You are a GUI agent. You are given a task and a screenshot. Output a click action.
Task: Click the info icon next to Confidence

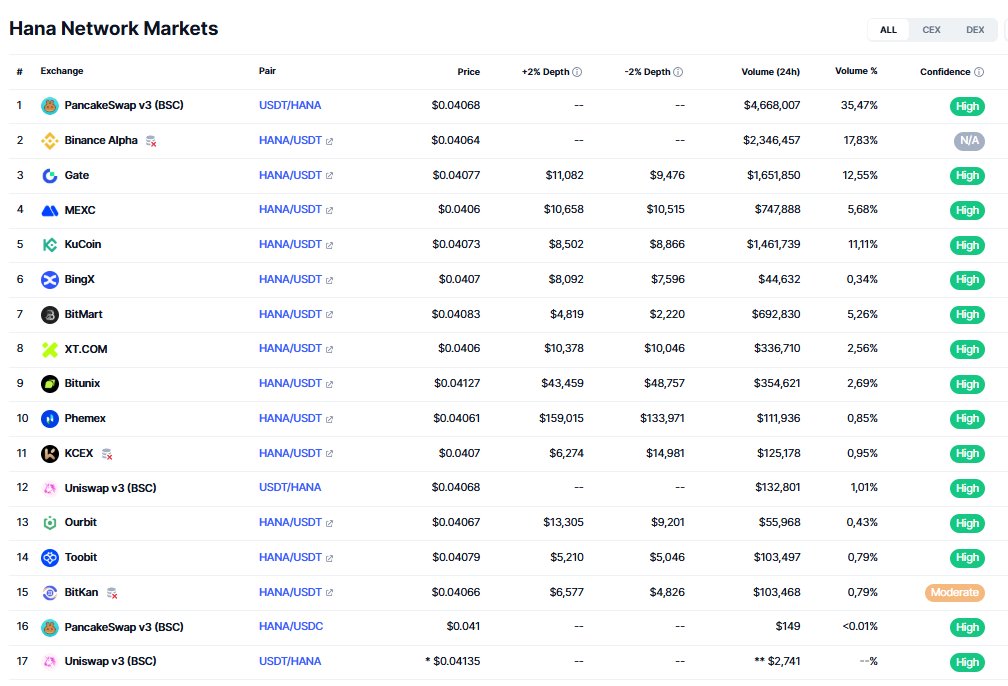pos(979,72)
